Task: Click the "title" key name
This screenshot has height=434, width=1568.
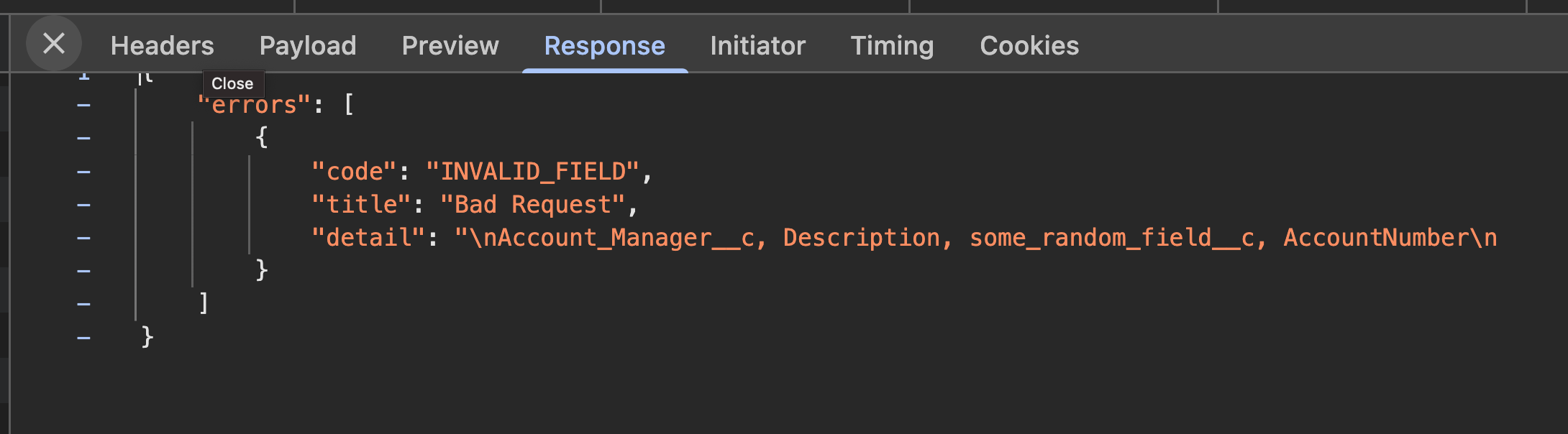Action: pyautogui.click(x=361, y=205)
